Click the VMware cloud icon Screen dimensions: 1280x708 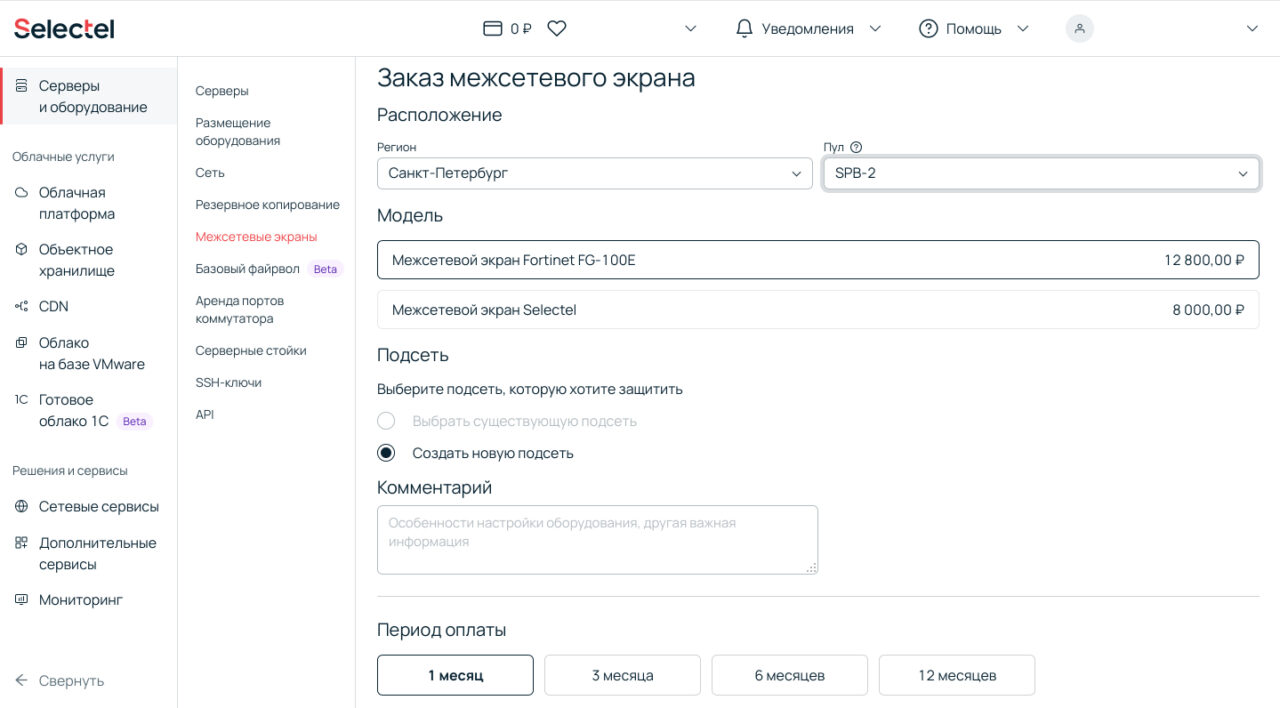click(x=21, y=343)
